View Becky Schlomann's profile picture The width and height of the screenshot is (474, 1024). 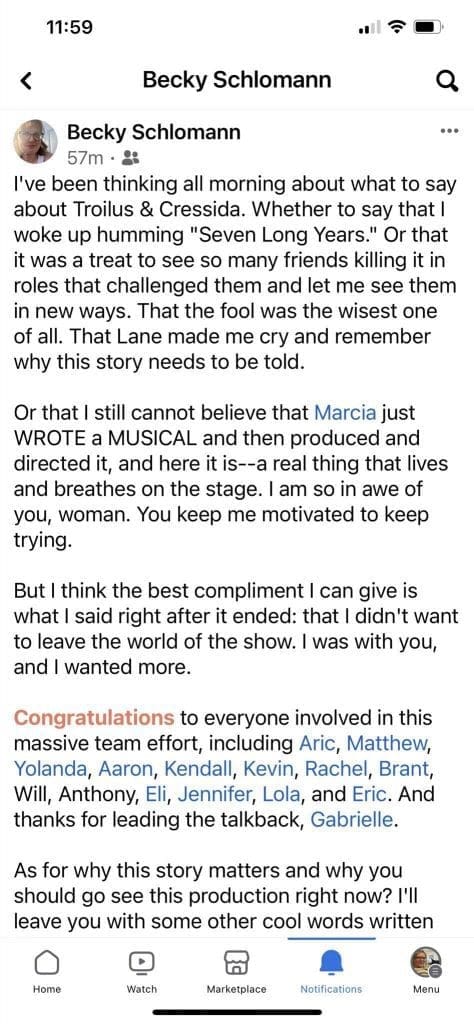tap(35, 142)
